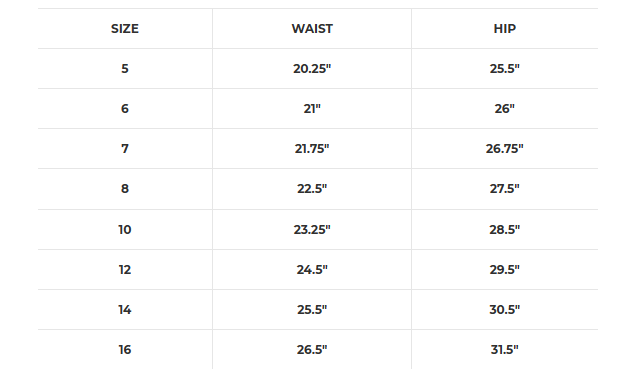The height and width of the screenshot is (378, 636).
Task: Click the HIP column header
Action: [x=505, y=29]
